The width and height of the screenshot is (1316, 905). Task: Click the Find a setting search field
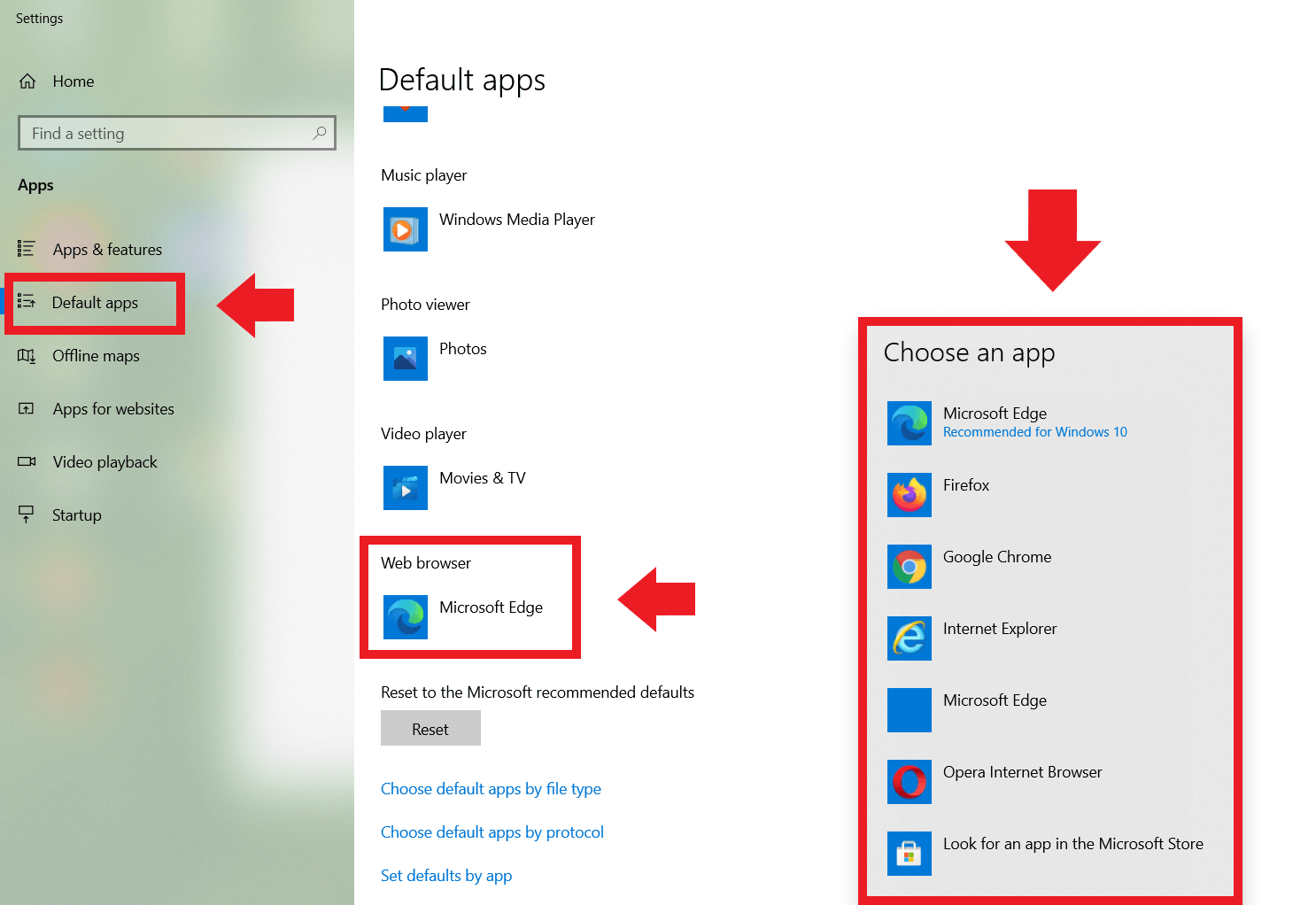pyautogui.click(x=176, y=133)
